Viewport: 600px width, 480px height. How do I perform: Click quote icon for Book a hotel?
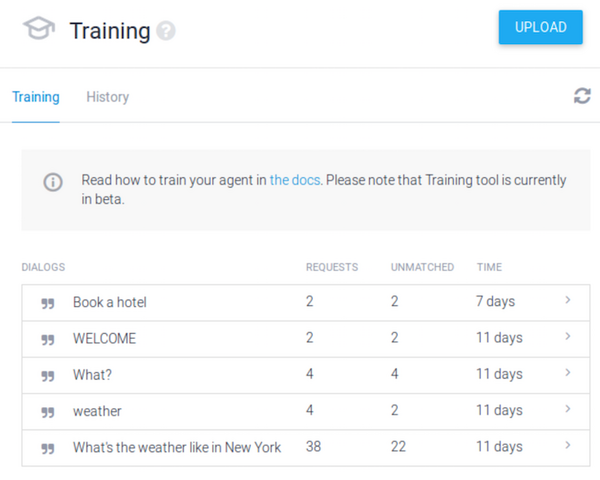tap(48, 303)
